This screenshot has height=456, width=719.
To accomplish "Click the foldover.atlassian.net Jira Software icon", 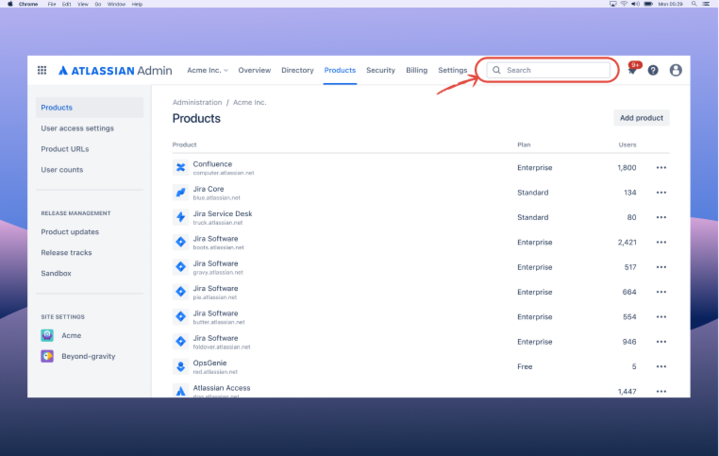I will pos(181,341).
